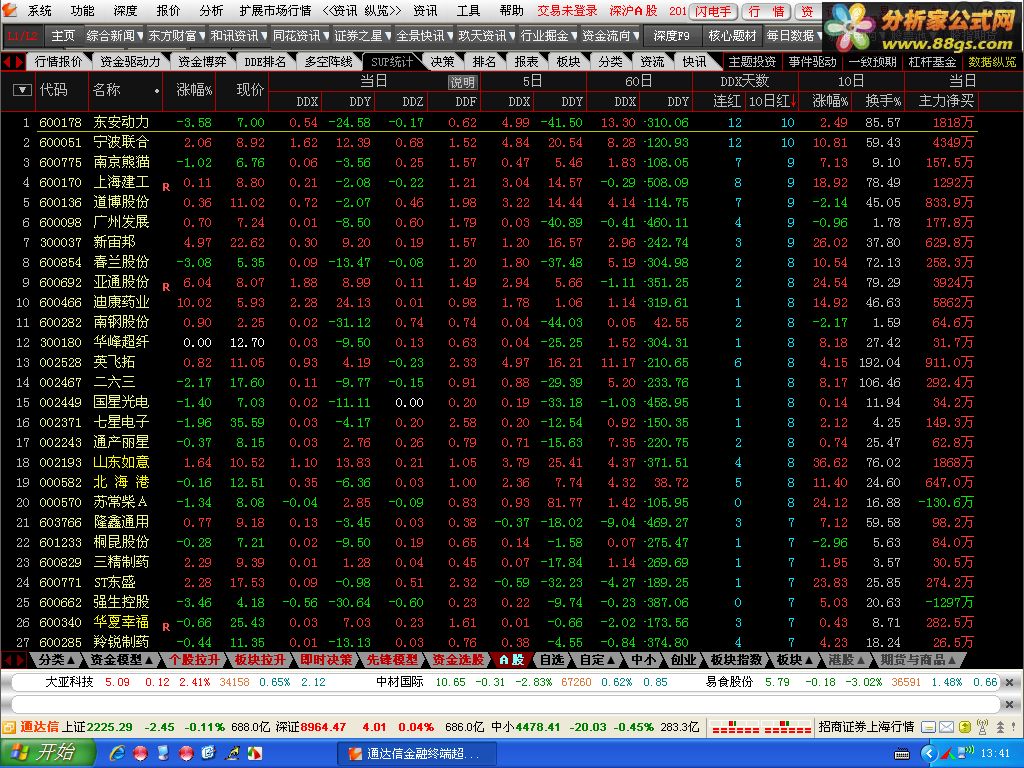1024x768 pixels.
Task: Click the small dot sort marker after 名称
Action: 157,91
